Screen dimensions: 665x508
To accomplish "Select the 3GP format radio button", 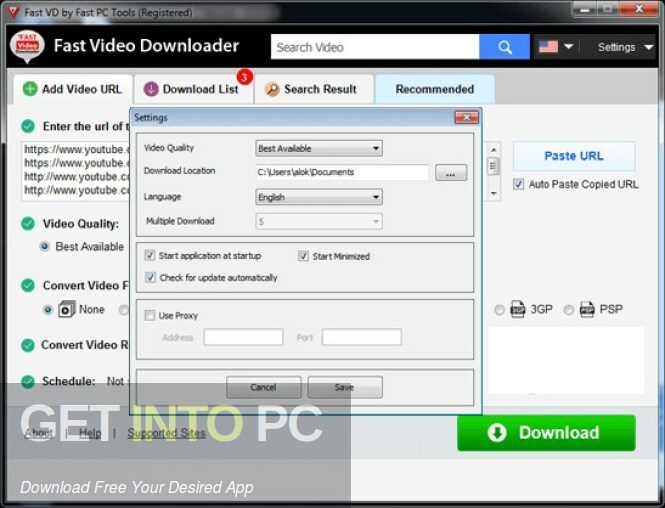I will [500, 310].
